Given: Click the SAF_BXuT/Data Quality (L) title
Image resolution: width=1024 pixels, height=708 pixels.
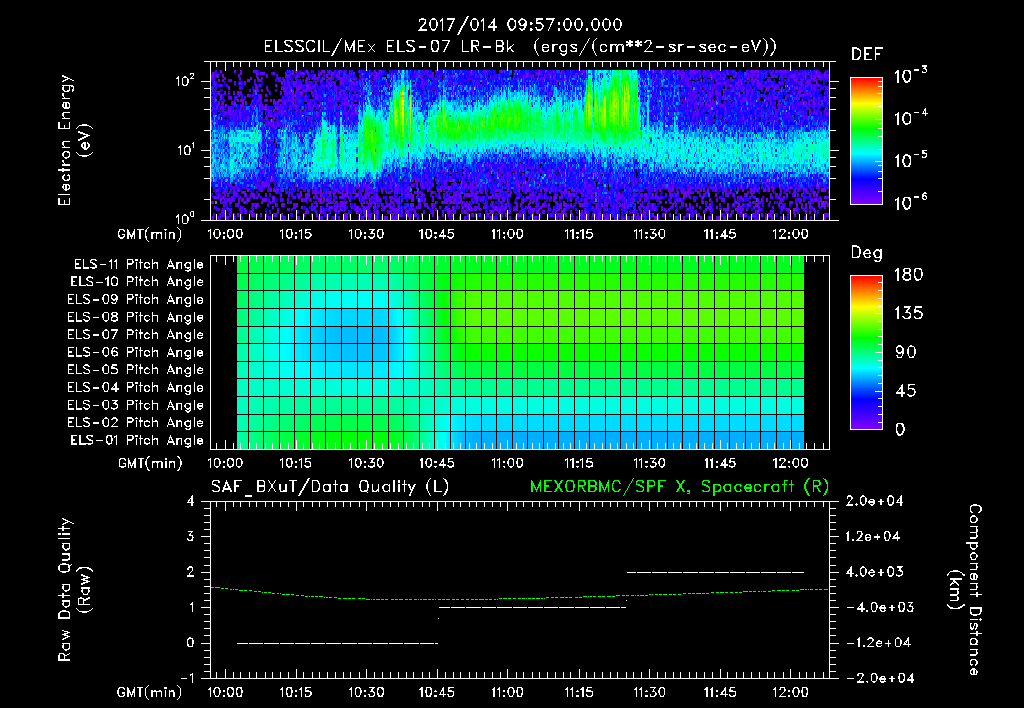Looking at the screenshot, I should click(330, 487).
